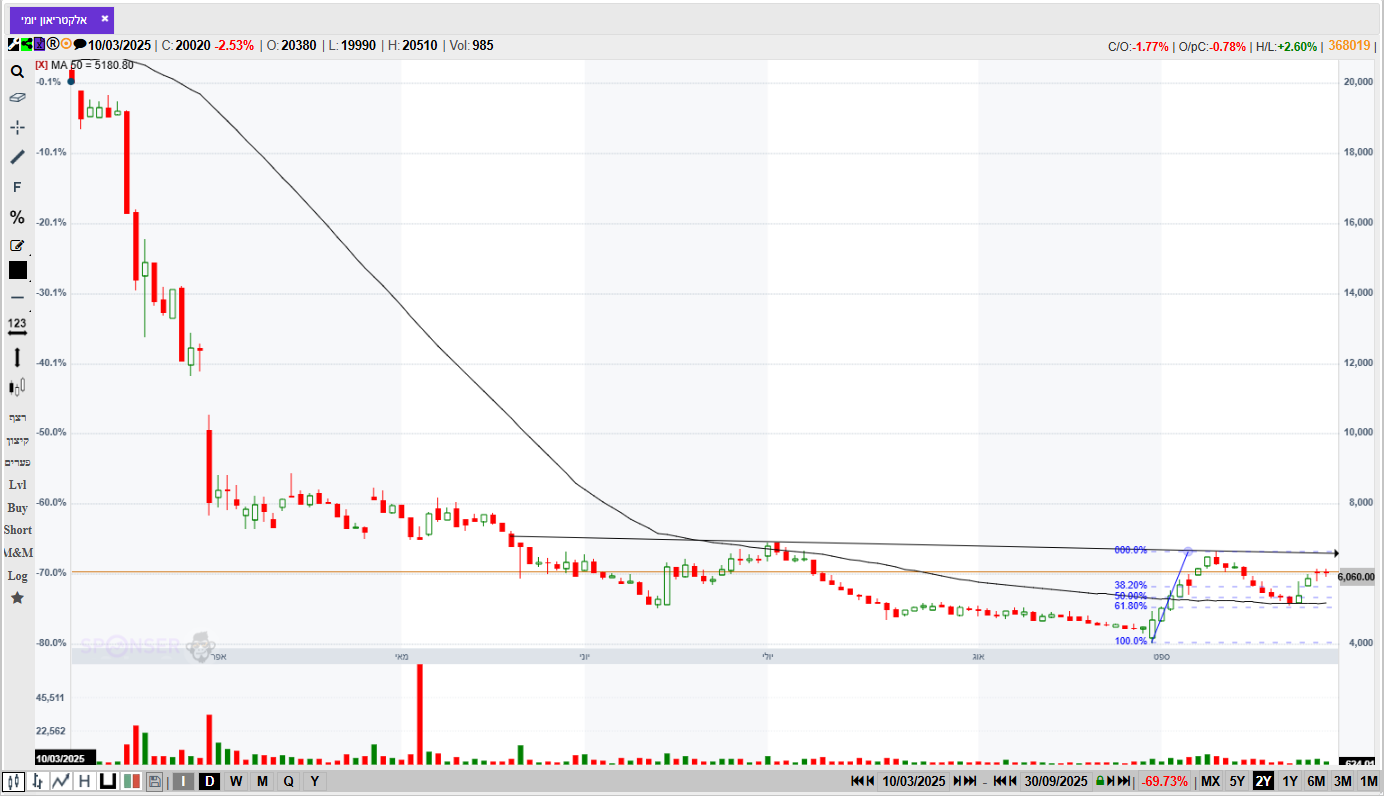Viewport: 1385px width, 797px height.
Task: Jump end date back with double-left arrow
Action: [999, 781]
